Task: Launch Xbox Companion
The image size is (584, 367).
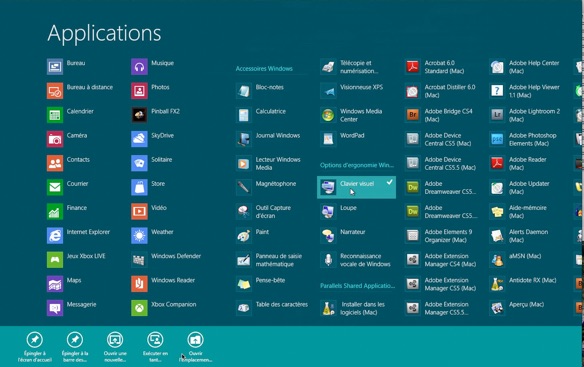Action: click(x=164, y=308)
